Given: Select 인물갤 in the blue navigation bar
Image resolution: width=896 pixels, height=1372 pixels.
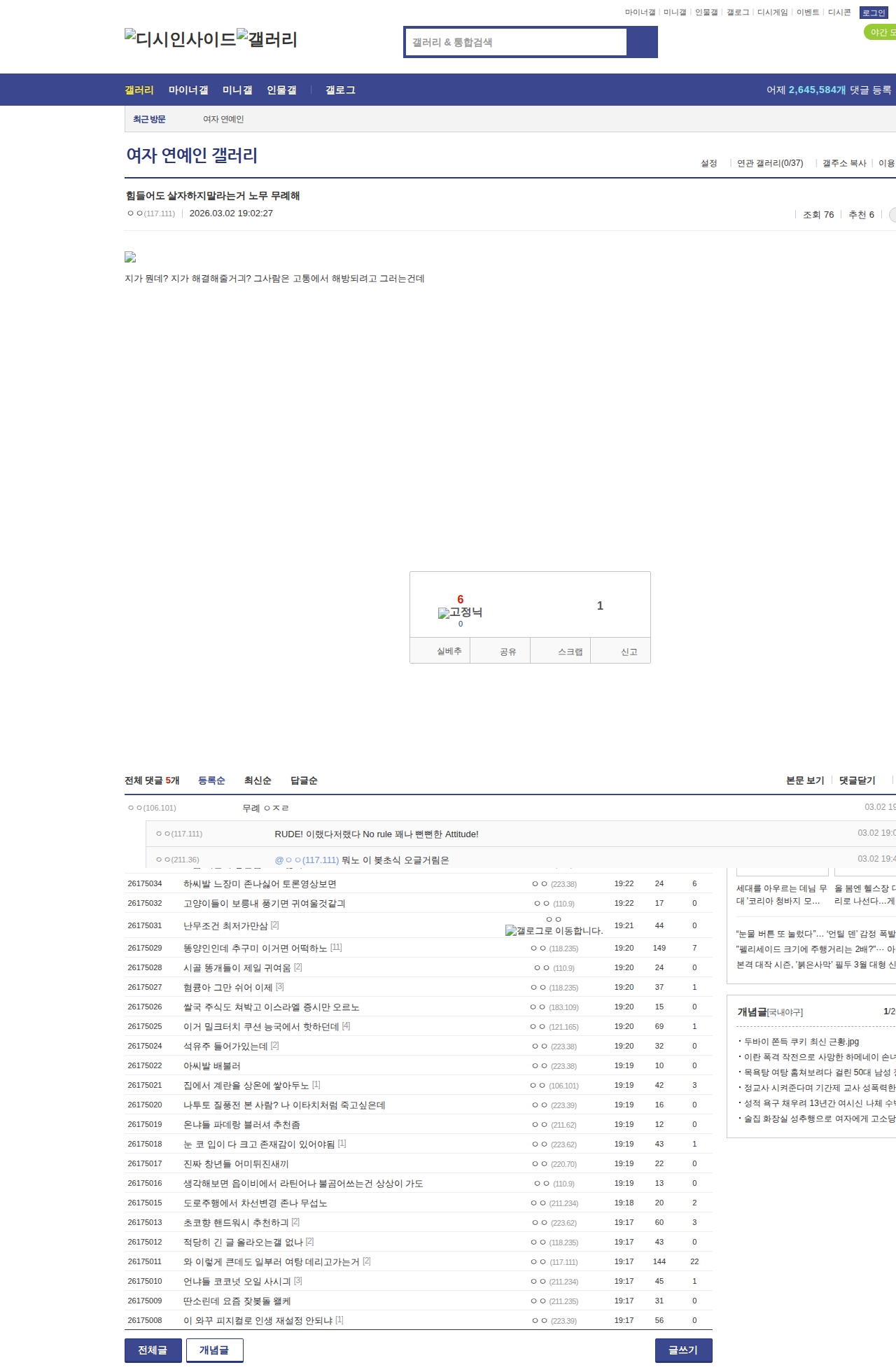Looking at the screenshot, I should (x=281, y=90).
